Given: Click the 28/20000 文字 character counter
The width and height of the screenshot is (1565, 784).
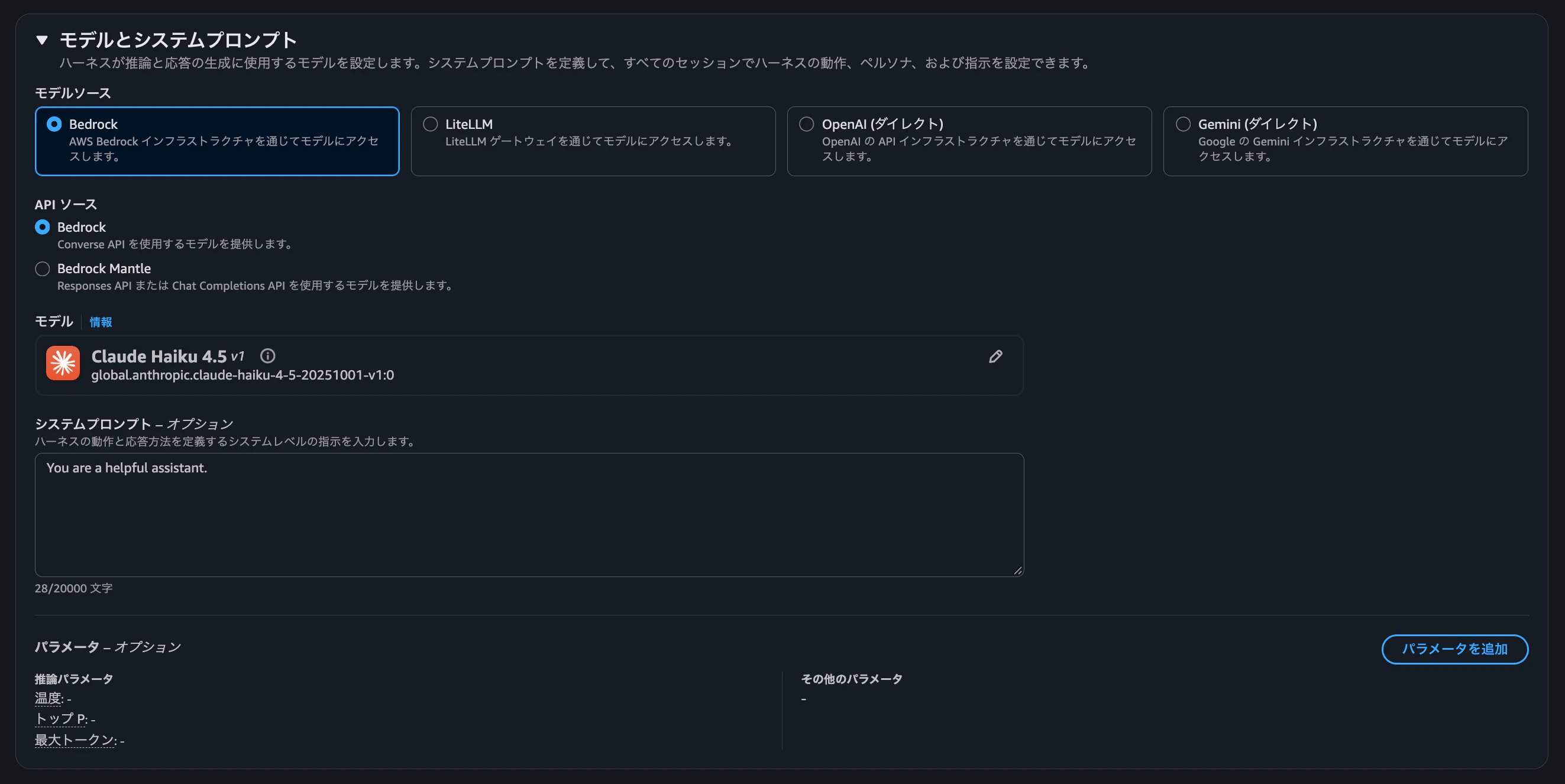Looking at the screenshot, I should (73, 588).
